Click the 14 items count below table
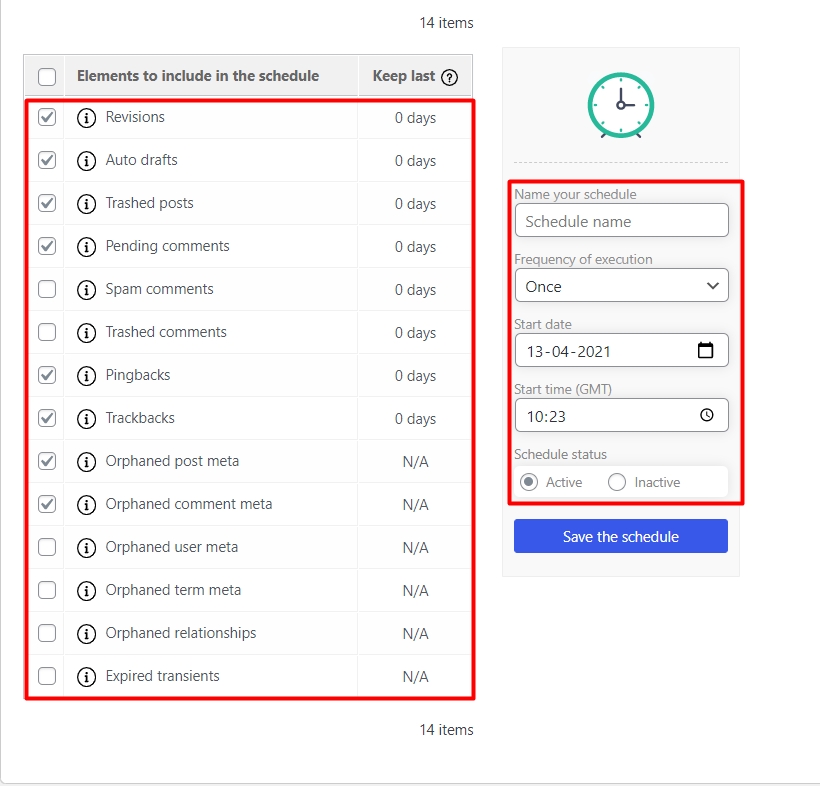The image size is (820, 786). pos(446,730)
